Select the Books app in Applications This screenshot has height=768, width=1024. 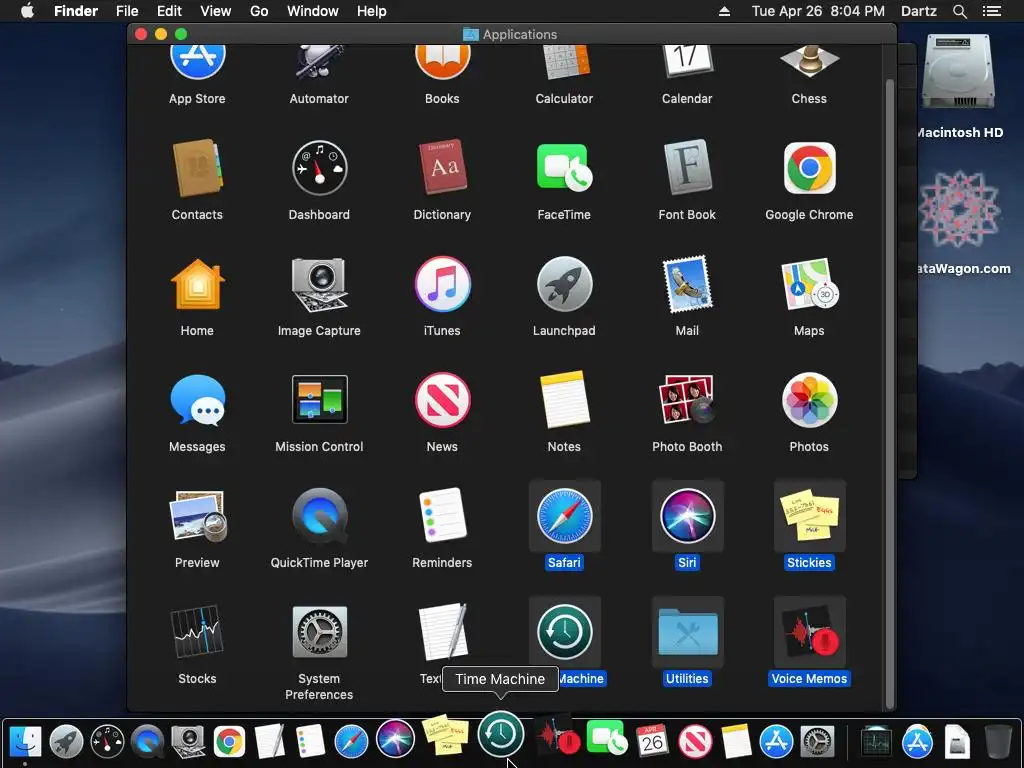[442, 63]
